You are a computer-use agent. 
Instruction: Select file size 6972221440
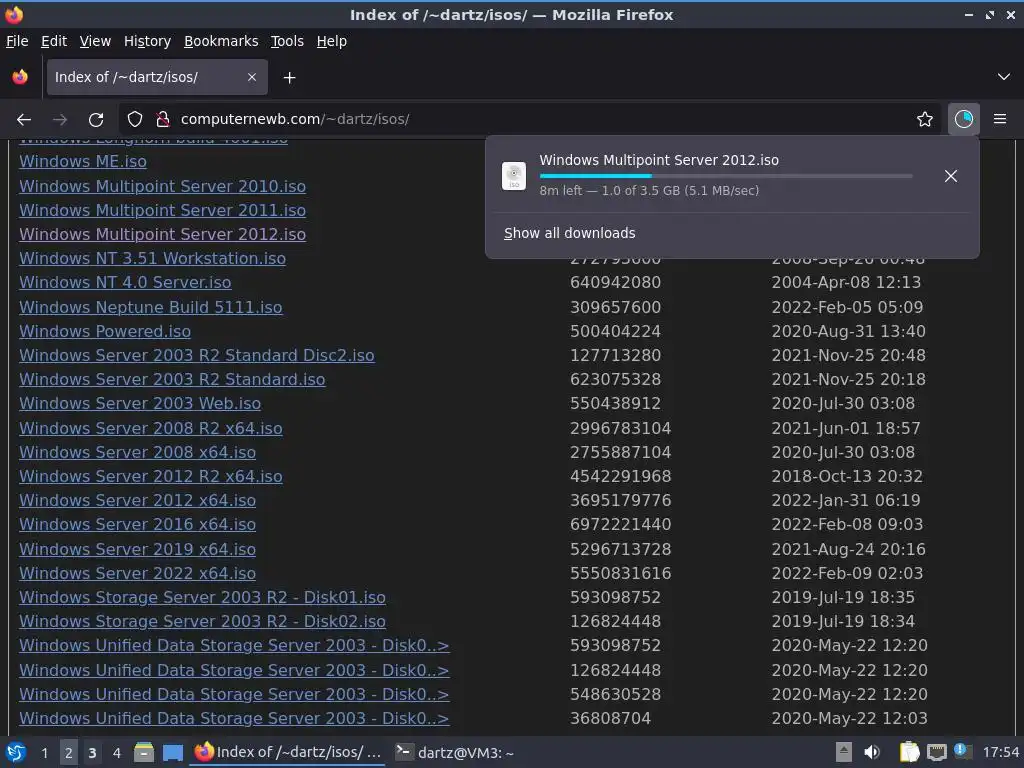620,524
